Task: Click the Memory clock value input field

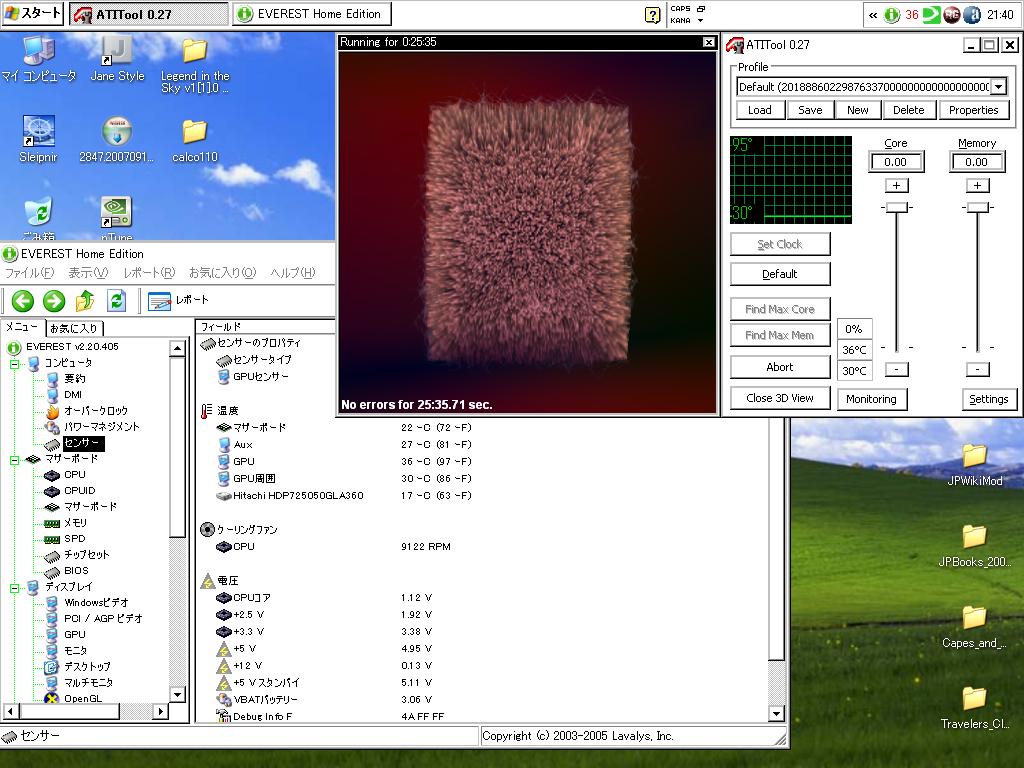Action: click(976, 162)
